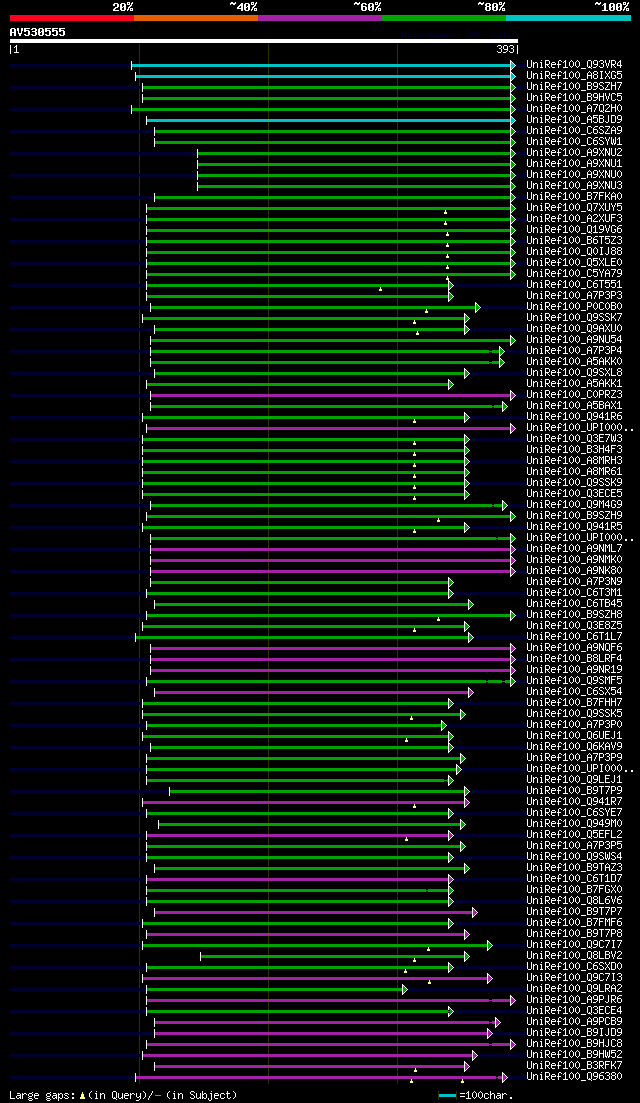Click the arrowhead ending the UniRef100_B9T7P7 bar
The width and height of the screenshot is (640, 1103).
coord(475,912)
